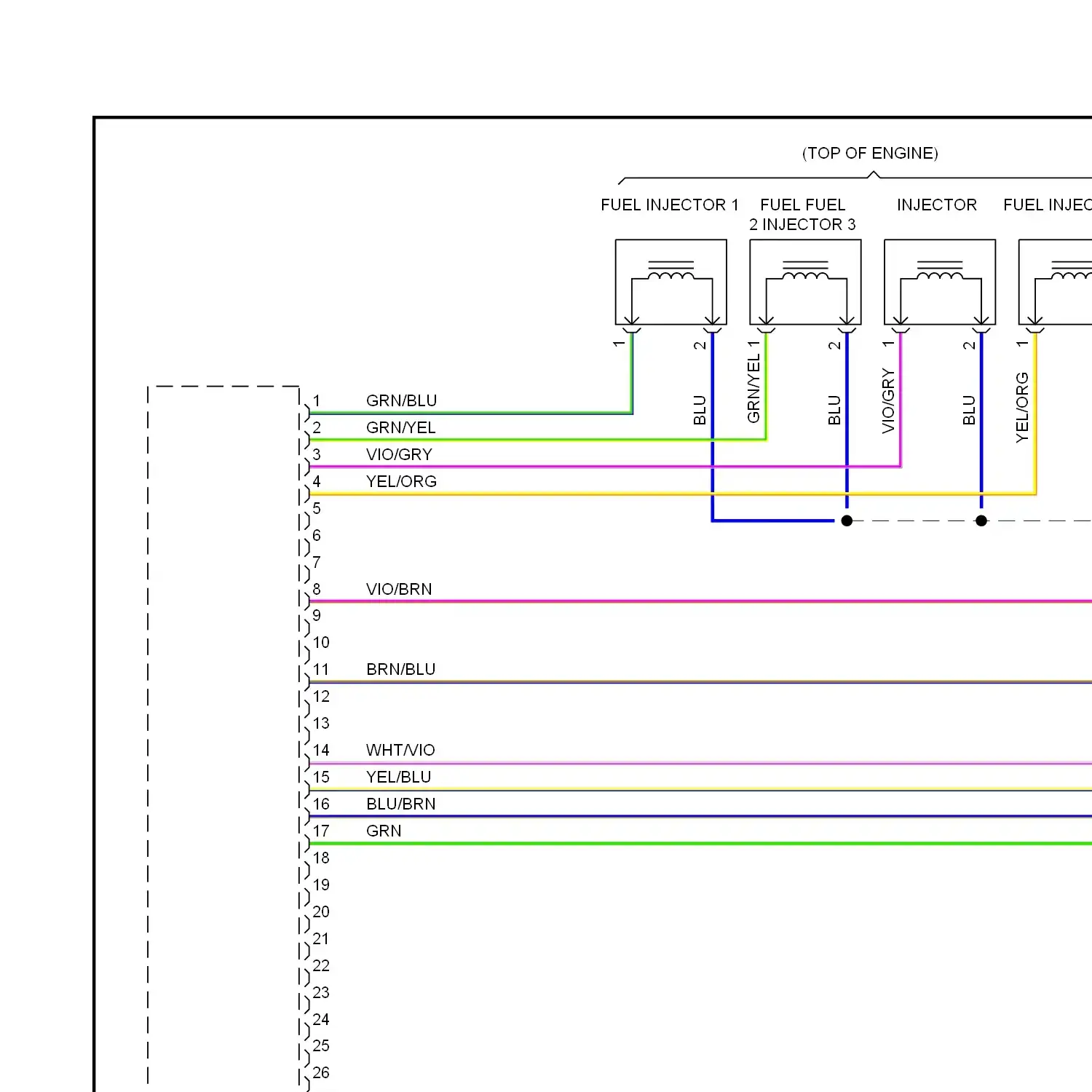Click the vertical GRN/YEL wire label
This screenshot has width=1092, height=1092.
point(753,389)
